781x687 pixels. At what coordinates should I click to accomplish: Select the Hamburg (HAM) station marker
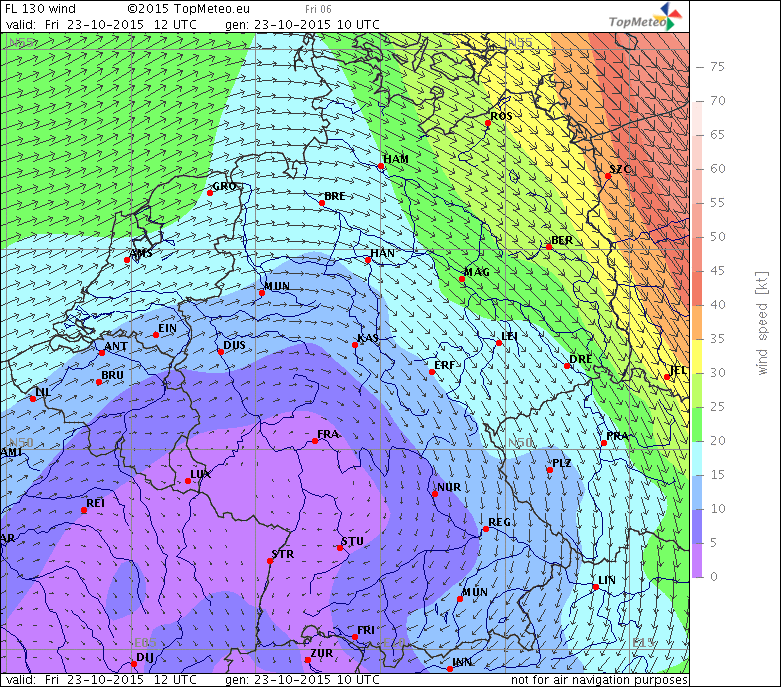pos(381,167)
